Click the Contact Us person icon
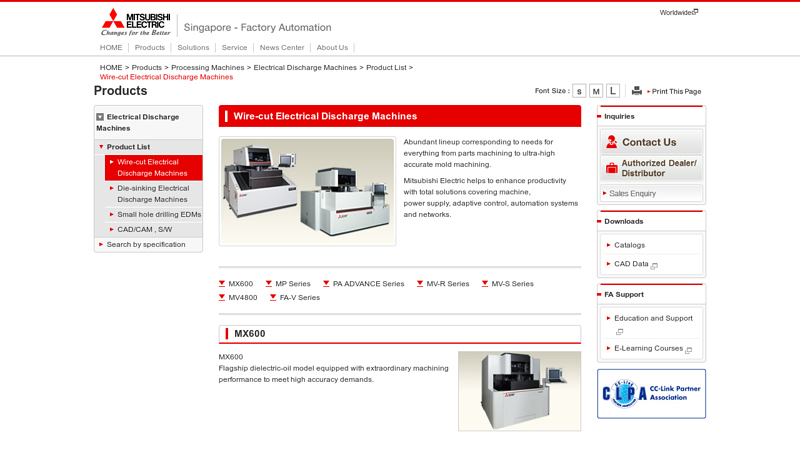Image resolution: width=800 pixels, height=450 pixels. (611, 142)
